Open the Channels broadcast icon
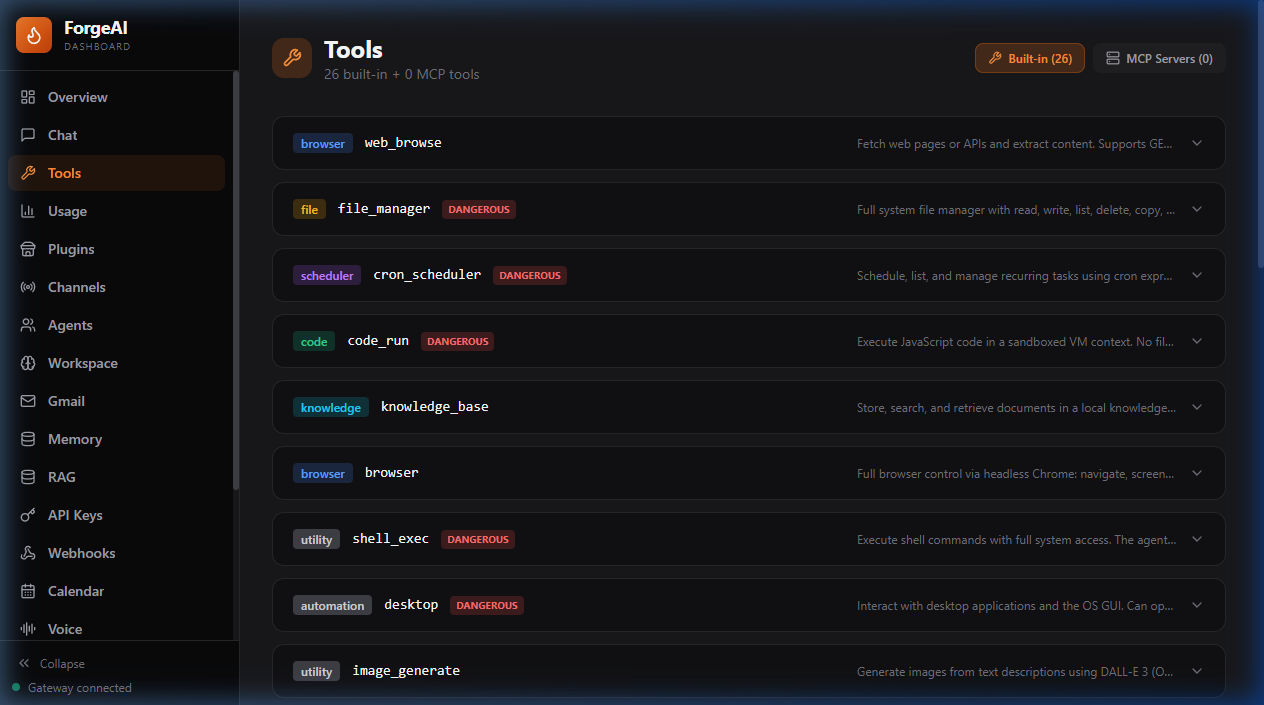This screenshot has height=705, width=1264. 29,287
